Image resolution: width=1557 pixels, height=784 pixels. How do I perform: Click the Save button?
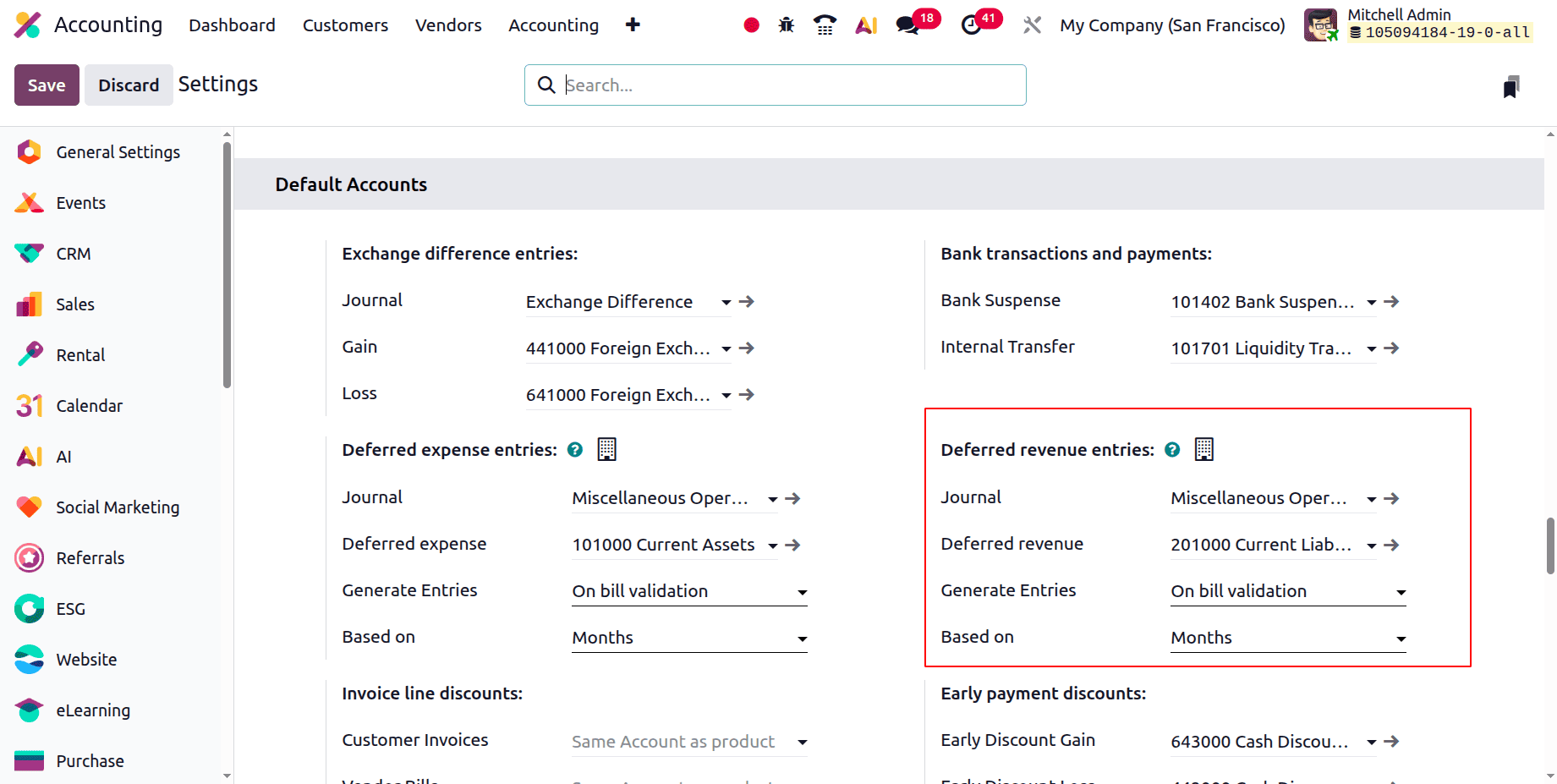point(47,85)
